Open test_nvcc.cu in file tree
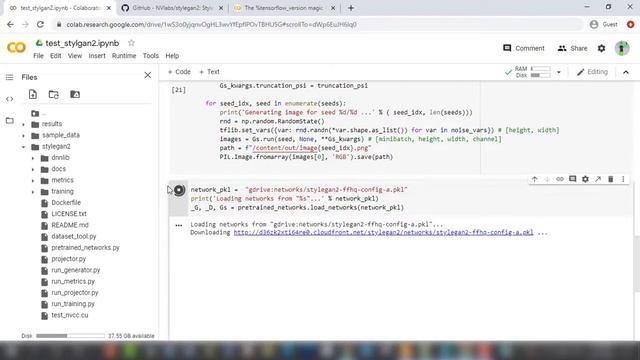Screen dimensions: 640x360 coord(69,315)
